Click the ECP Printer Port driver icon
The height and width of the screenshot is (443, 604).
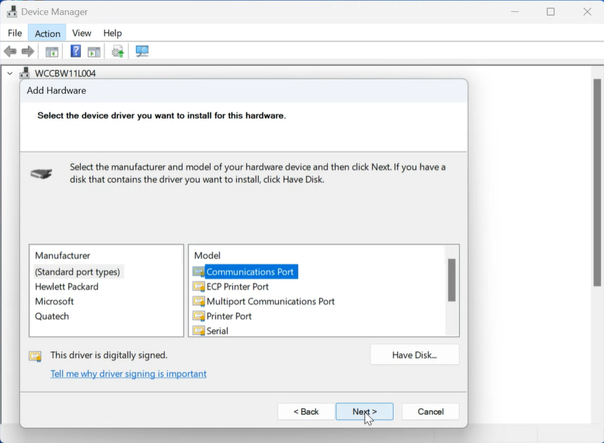(199, 287)
